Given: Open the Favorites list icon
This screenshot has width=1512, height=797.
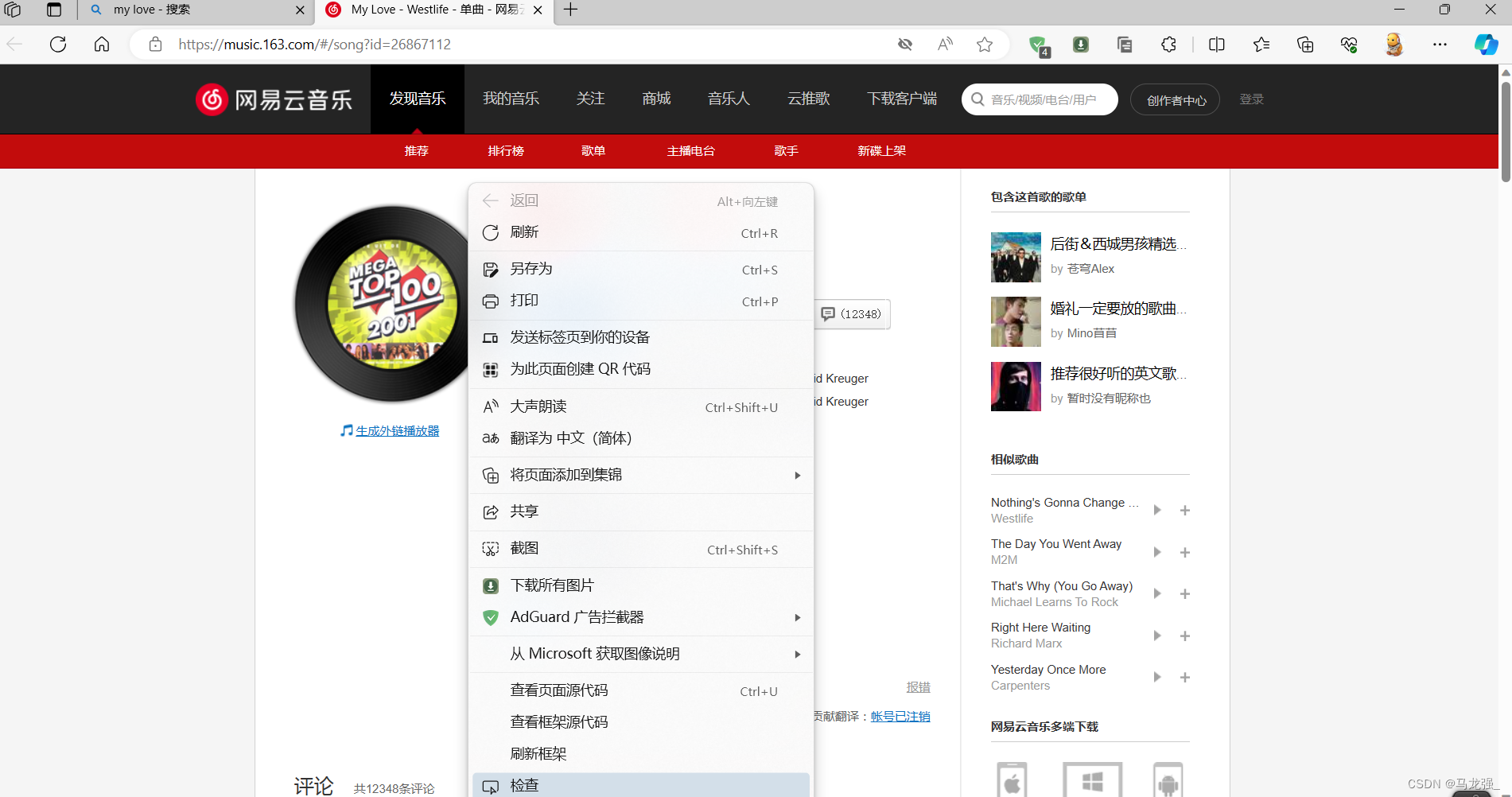Looking at the screenshot, I should click(x=1261, y=44).
